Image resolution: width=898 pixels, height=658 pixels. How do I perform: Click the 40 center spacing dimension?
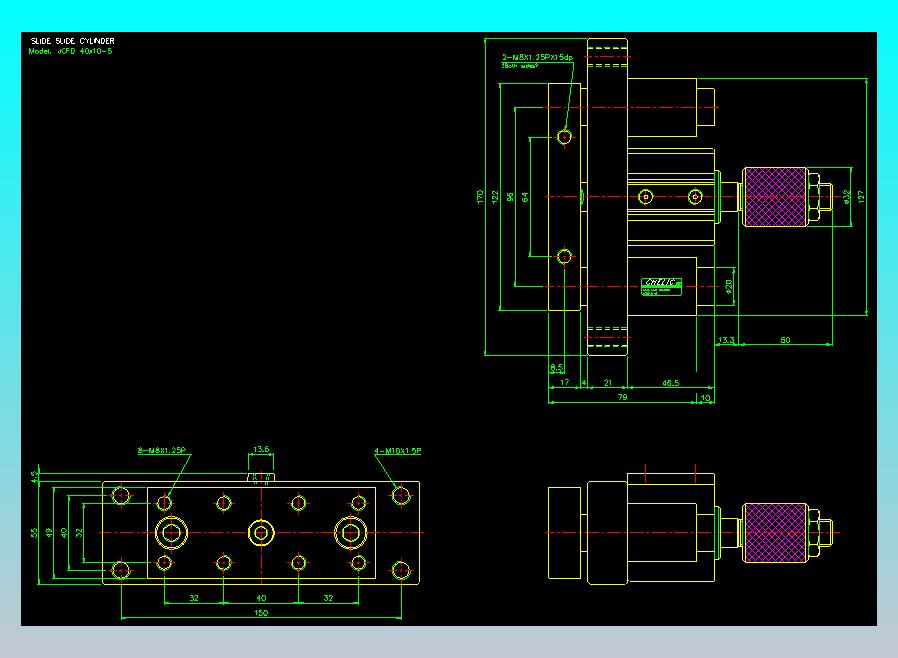261,597
